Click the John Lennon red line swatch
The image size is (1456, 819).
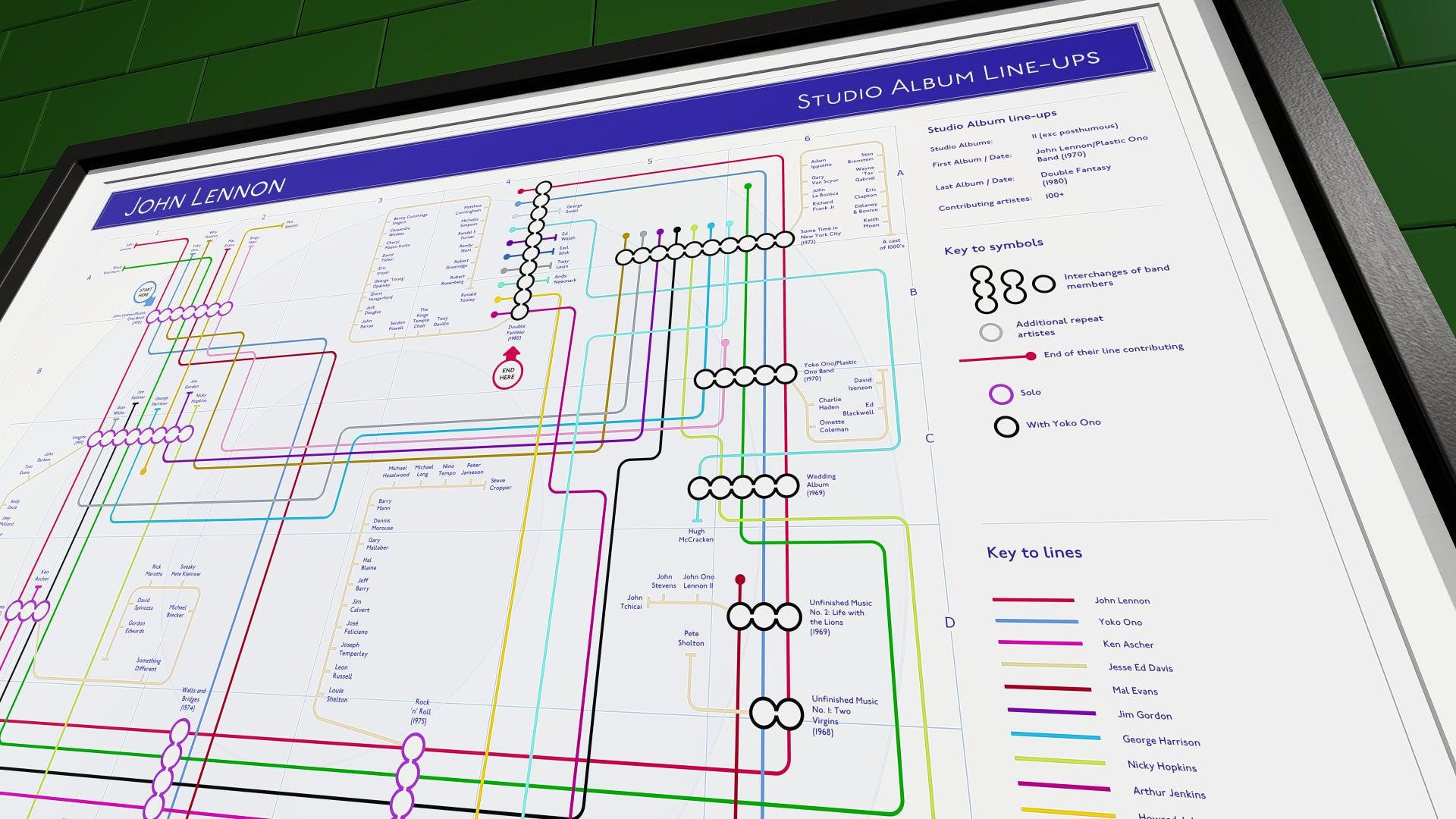[x=1033, y=600]
